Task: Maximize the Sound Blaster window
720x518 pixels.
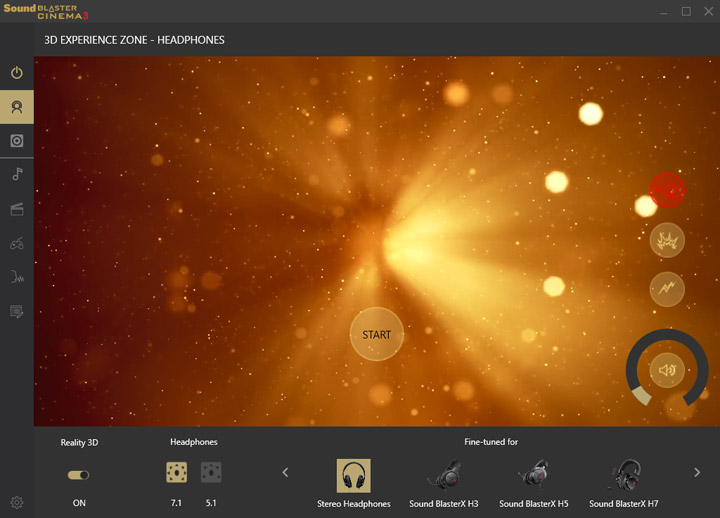Action: [x=686, y=11]
